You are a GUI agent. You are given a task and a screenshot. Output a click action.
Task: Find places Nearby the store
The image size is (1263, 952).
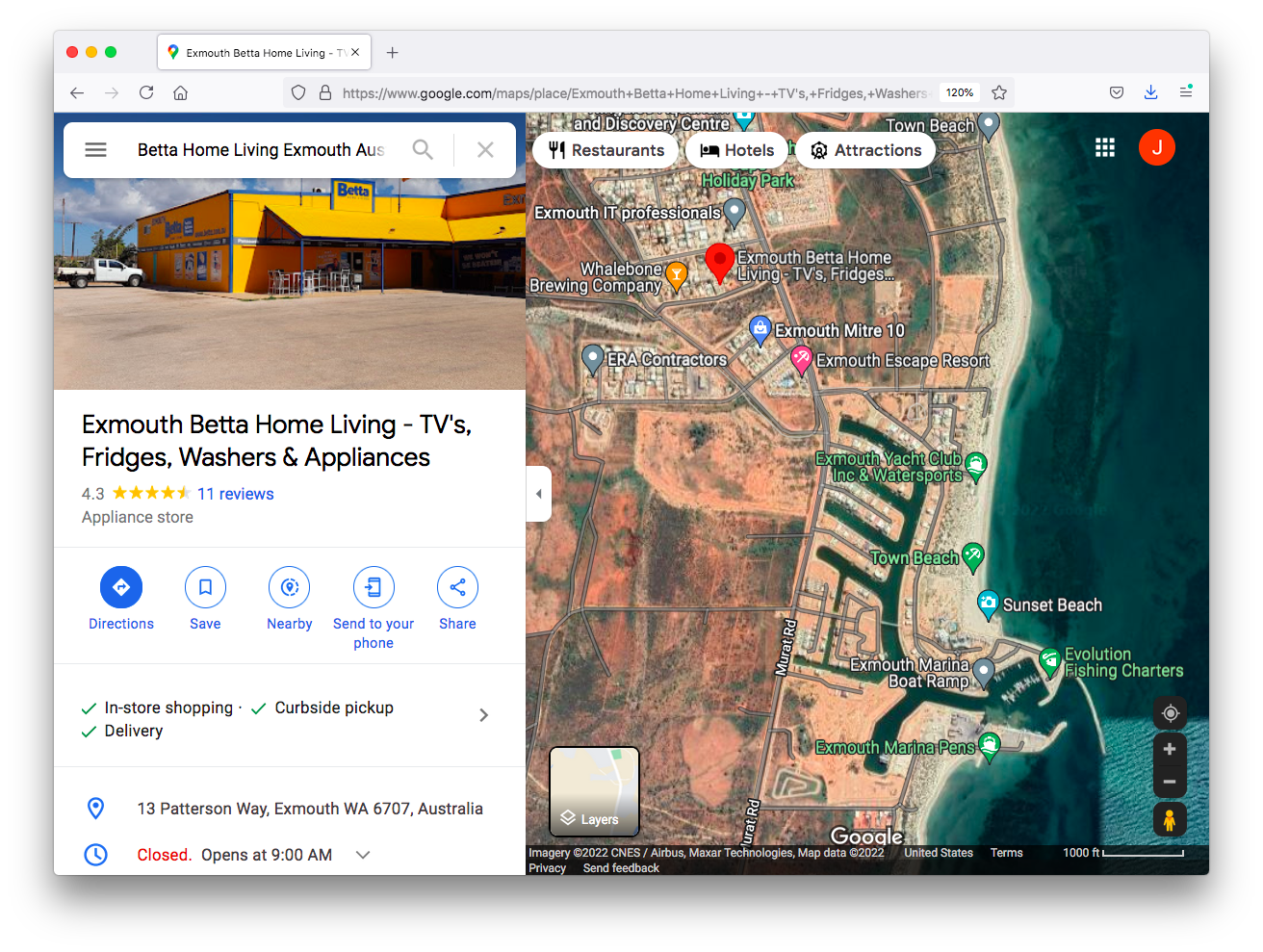(x=289, y=587)
